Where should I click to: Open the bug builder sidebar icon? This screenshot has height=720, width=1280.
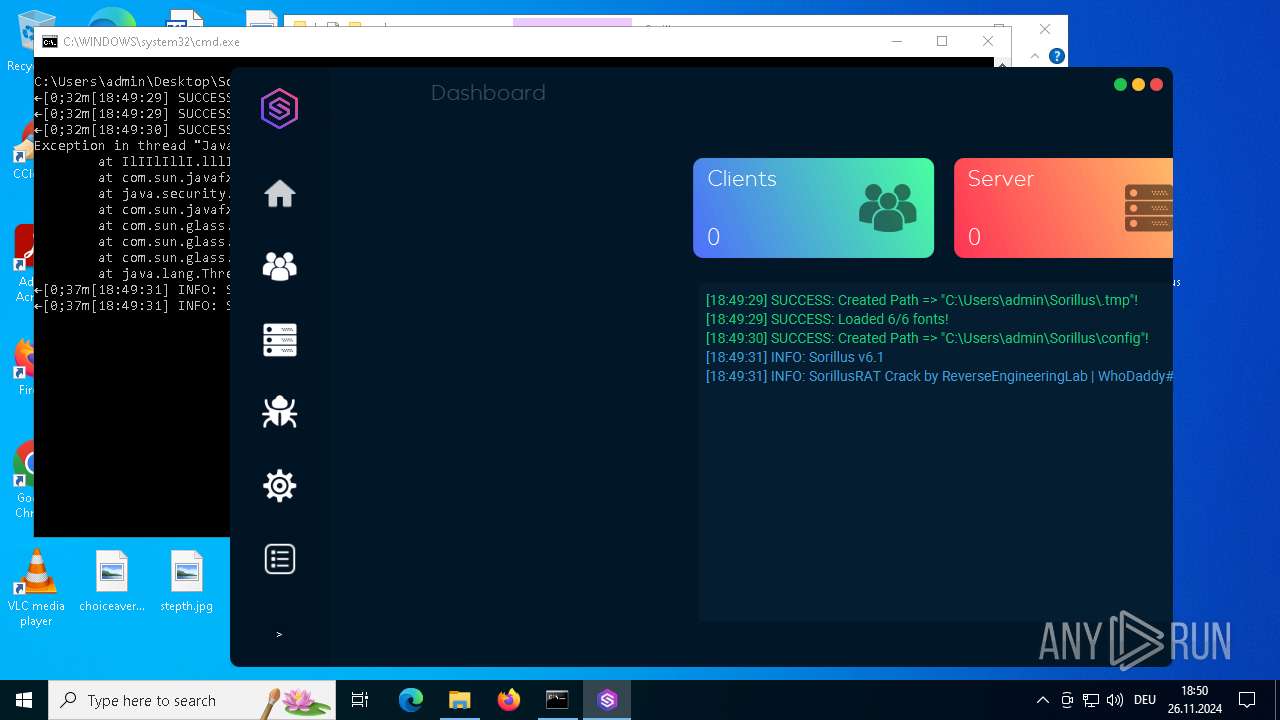280,412
